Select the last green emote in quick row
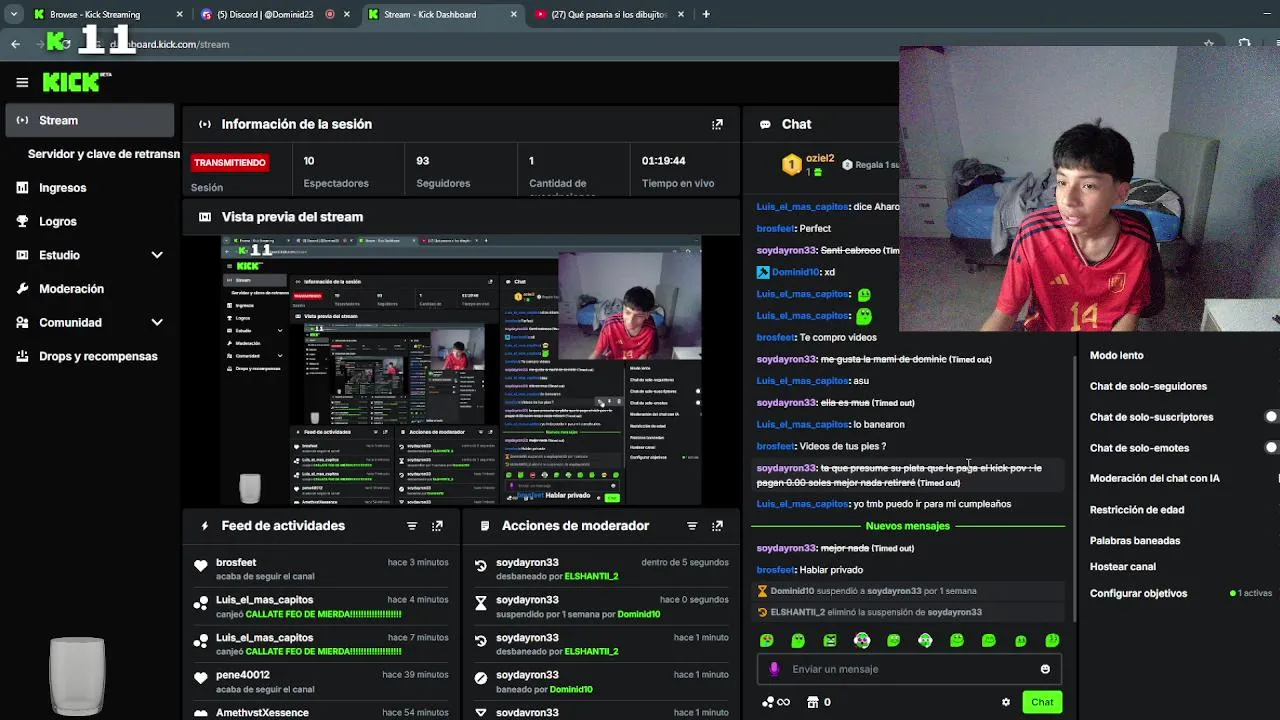The width and height of the screenshot is (1280, 720). pyautogui.click(x=1052, y=640)
